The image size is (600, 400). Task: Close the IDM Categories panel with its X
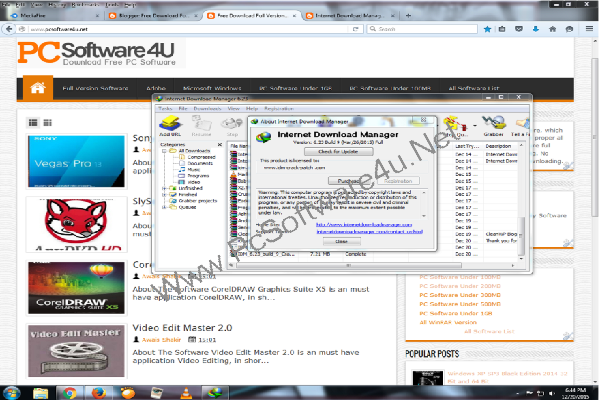tap(220, 144)
